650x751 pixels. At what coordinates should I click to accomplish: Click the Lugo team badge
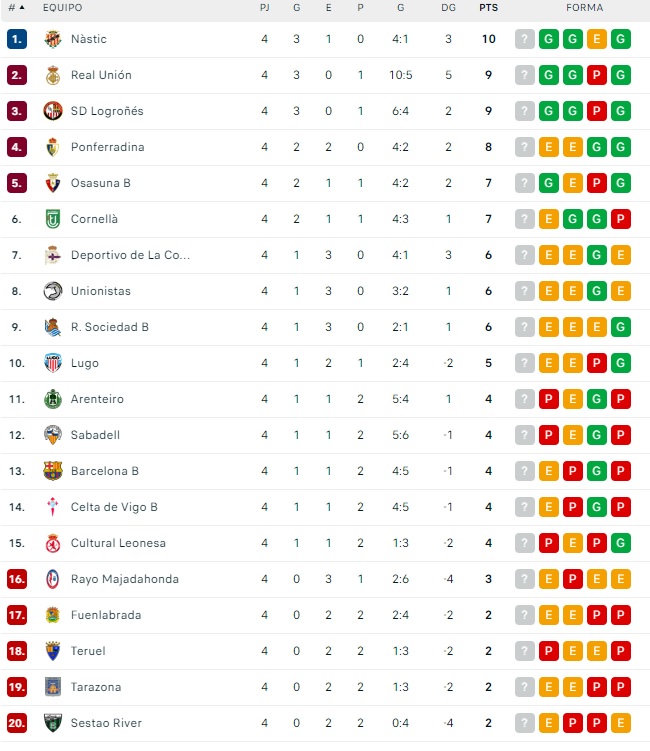point(53,363)
